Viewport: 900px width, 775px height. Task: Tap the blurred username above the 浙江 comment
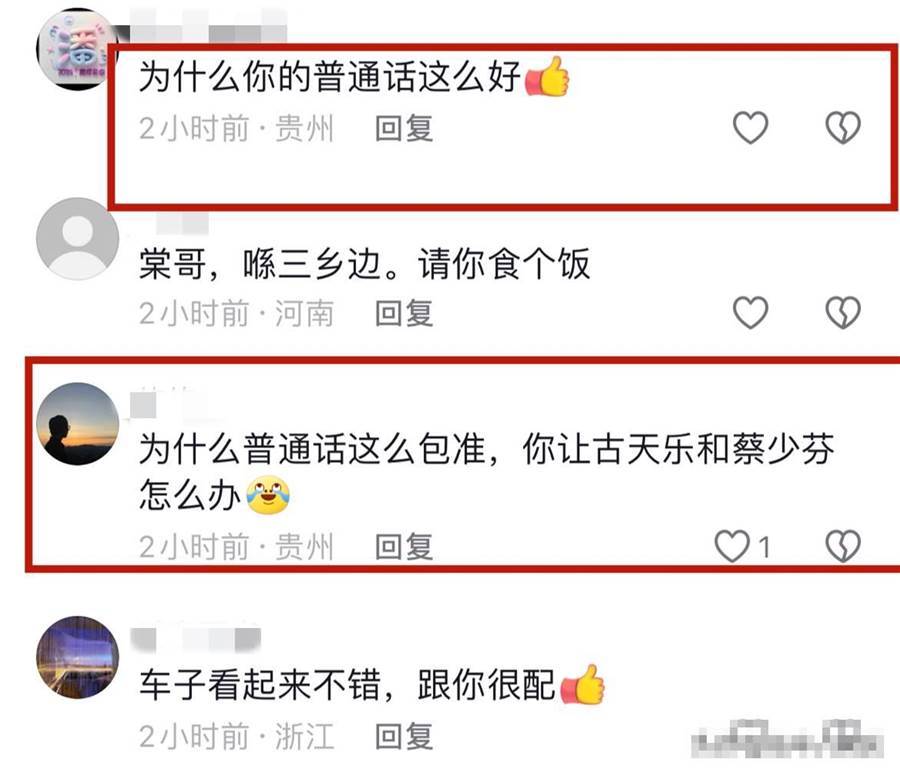click(x=196, y=639)
